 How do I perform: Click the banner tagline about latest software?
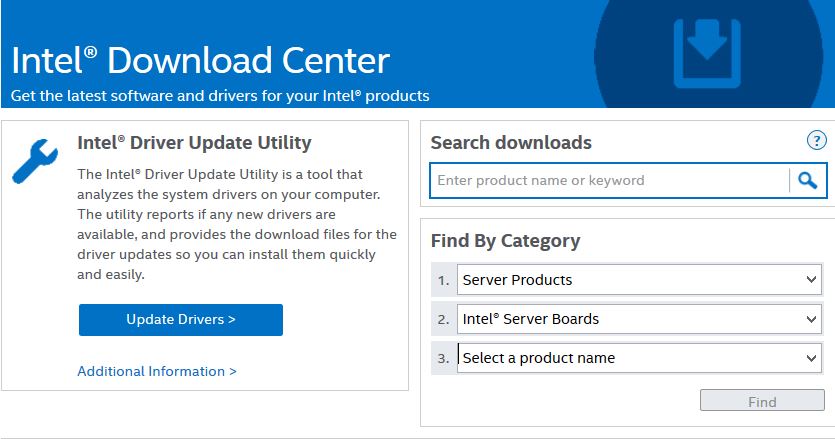(220, 96)
